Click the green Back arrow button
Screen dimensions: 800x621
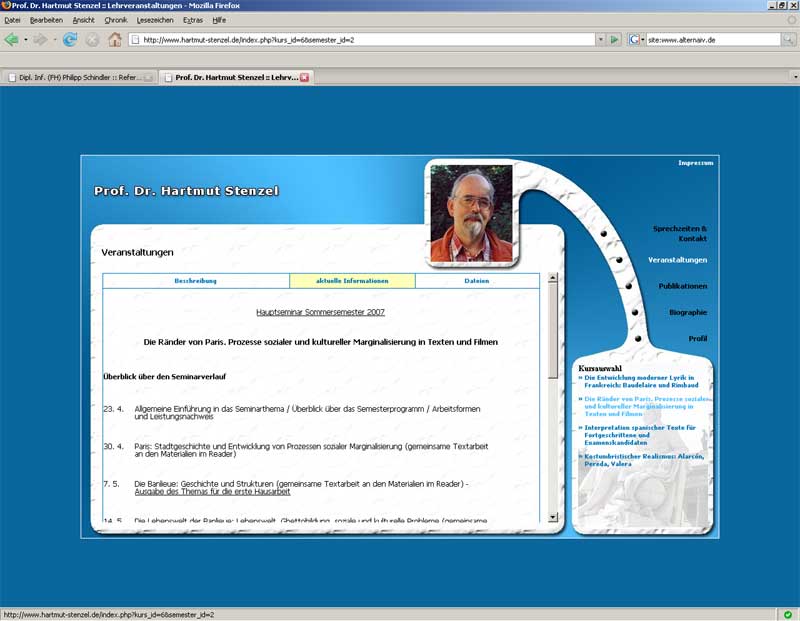click(x=11, y=40)
